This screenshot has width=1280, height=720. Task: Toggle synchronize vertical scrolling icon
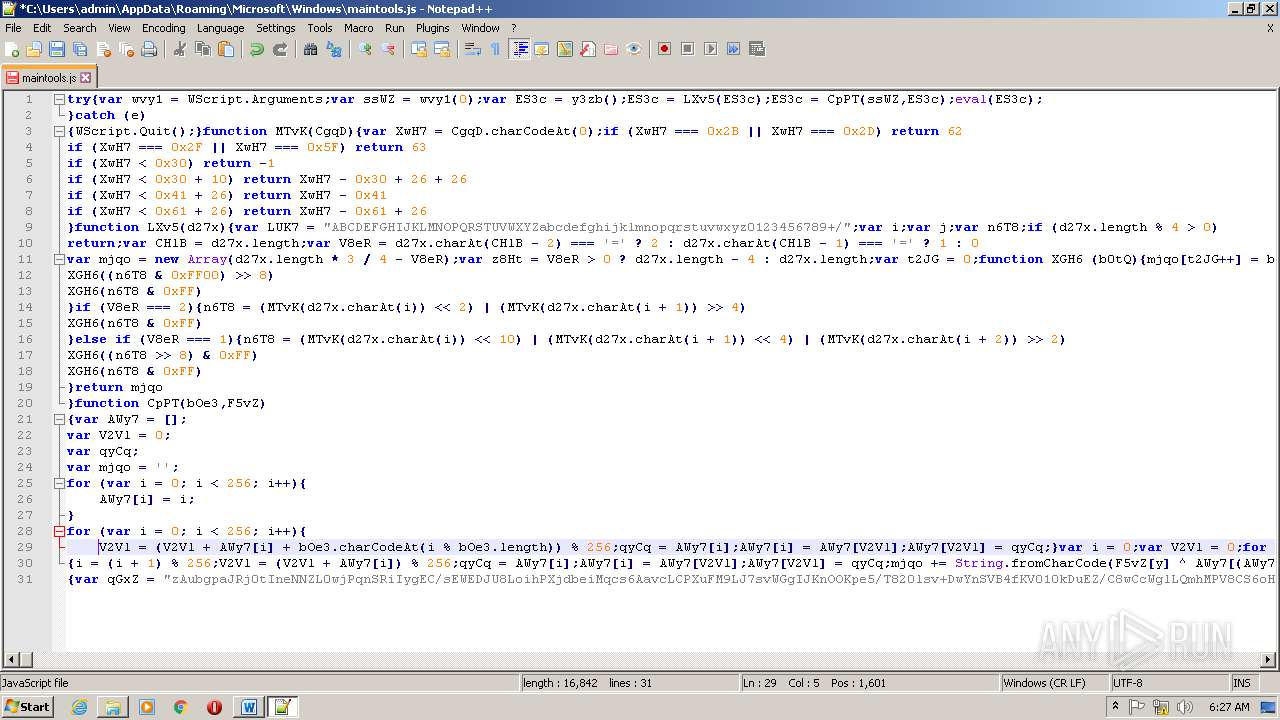point(419,49)
